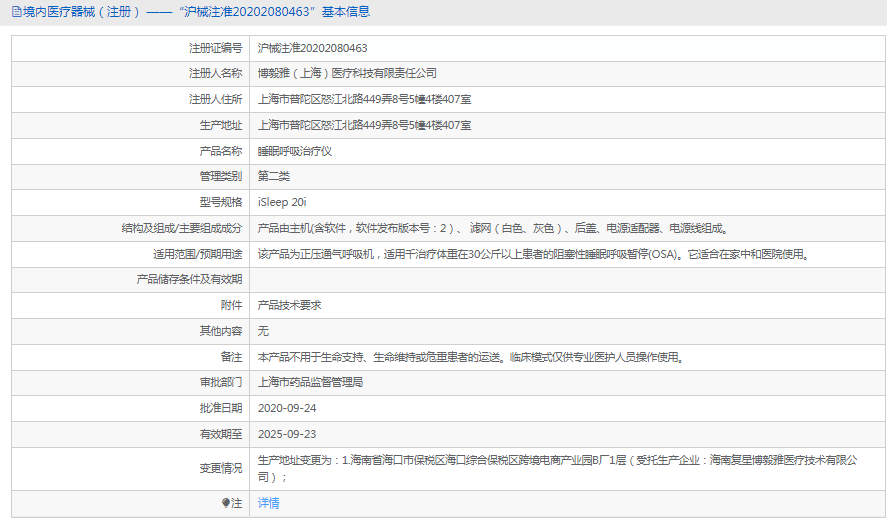Select the 生产地址 address value
Screen dimensions: 887x523
pyautogui.click(x=364, y=125)
